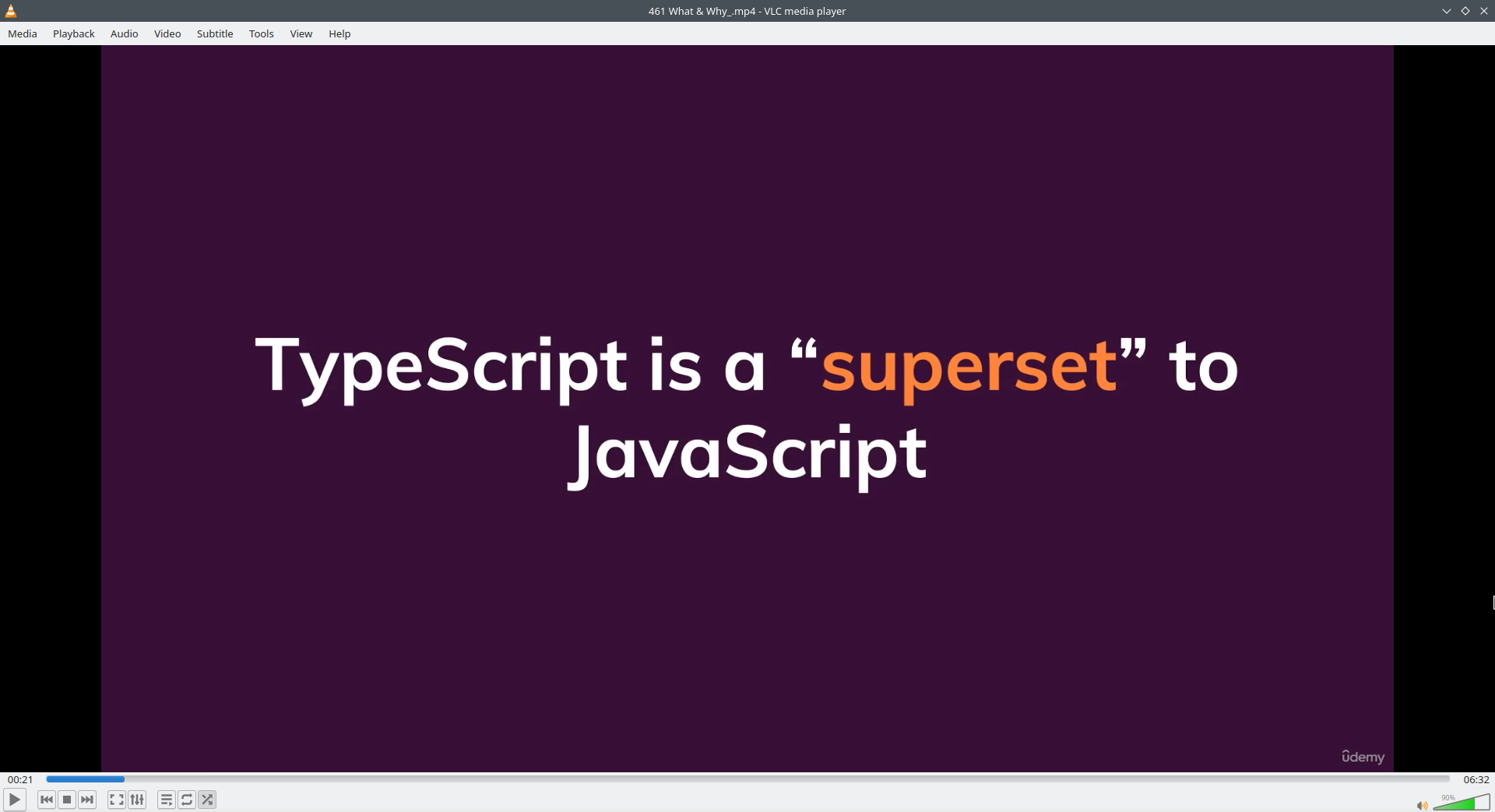Open the Tools menu
The image size is (1495, 812).
pyautogui.click(x=261, y=33)
